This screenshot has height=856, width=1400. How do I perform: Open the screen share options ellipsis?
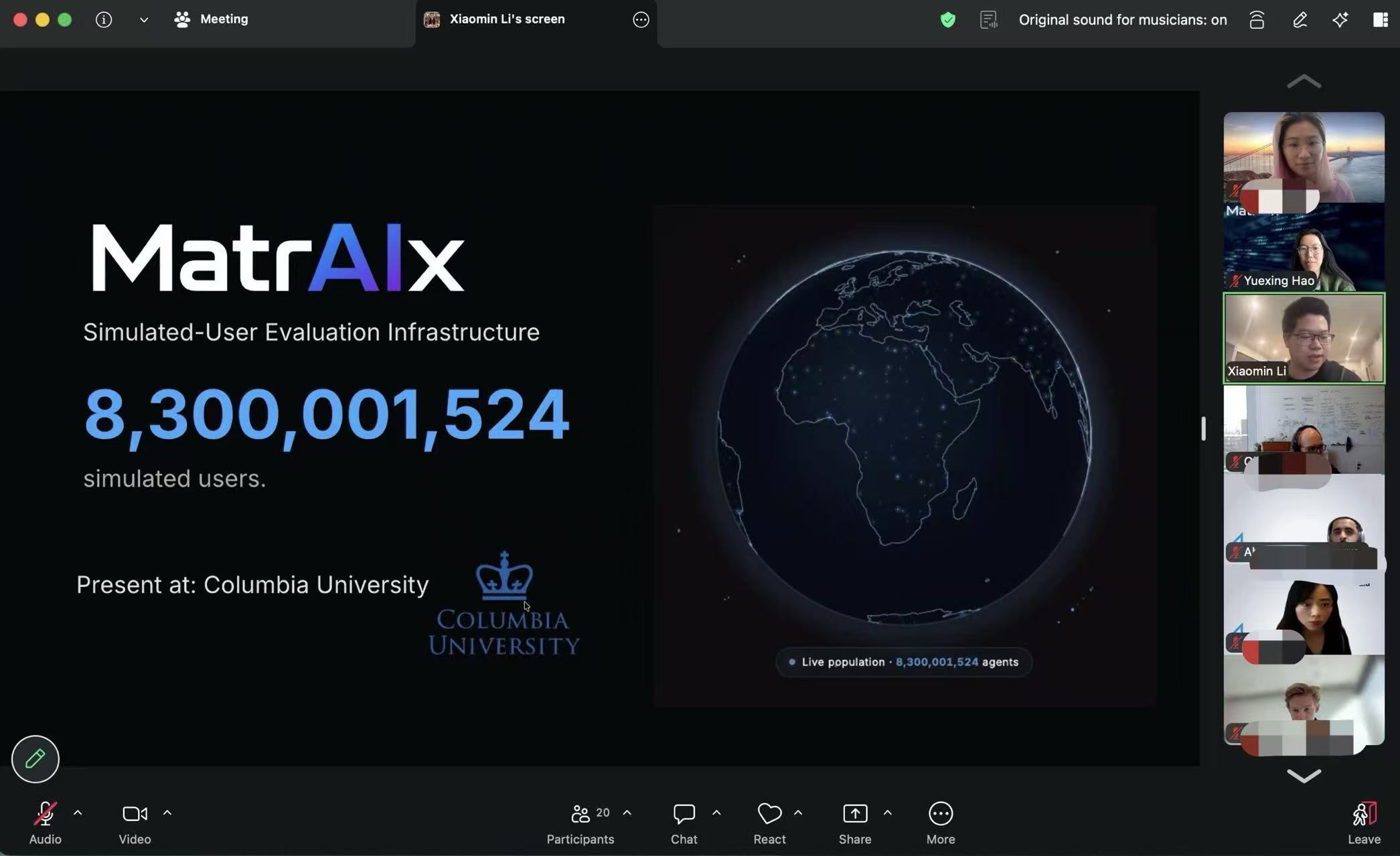pos(641,20)
